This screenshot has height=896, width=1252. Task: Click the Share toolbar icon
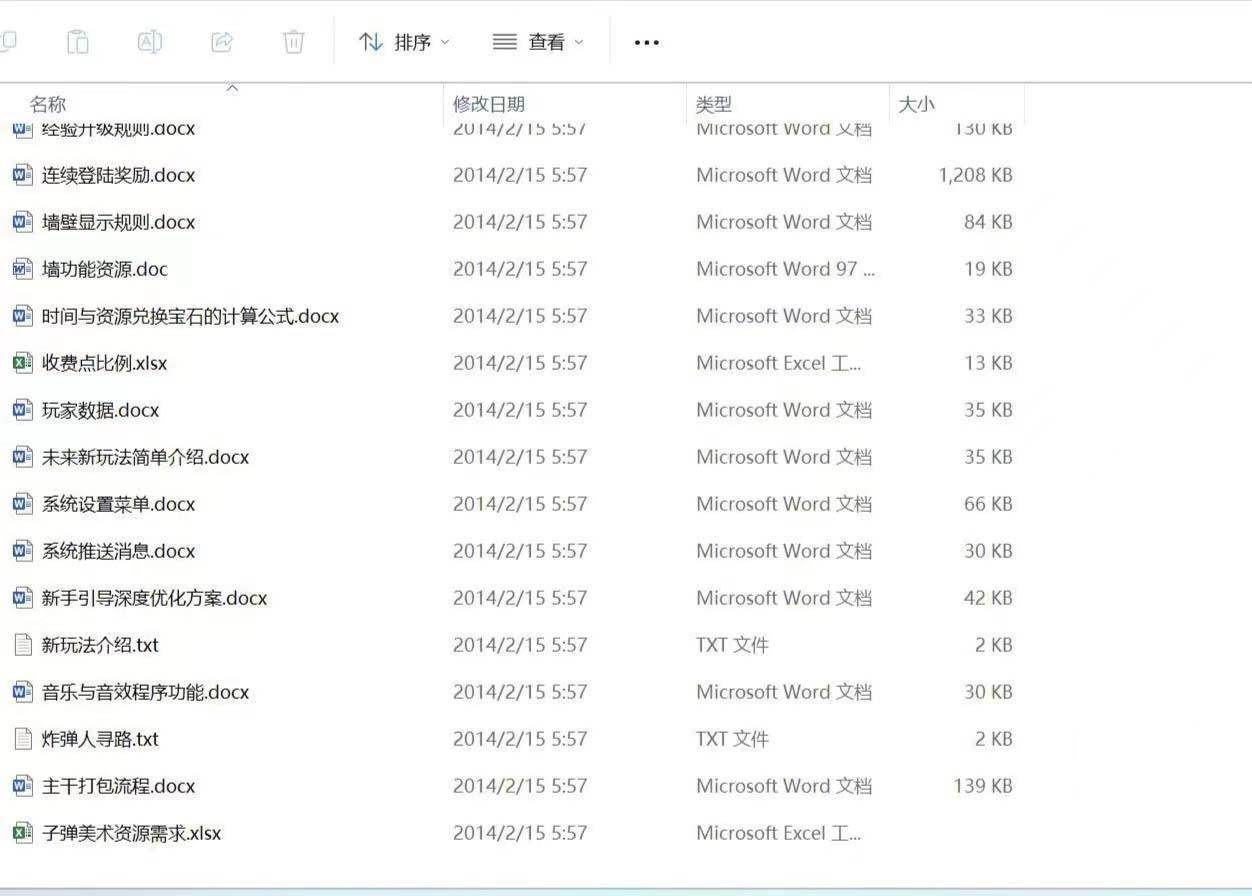pyautogui.click(x=222, y=41)
